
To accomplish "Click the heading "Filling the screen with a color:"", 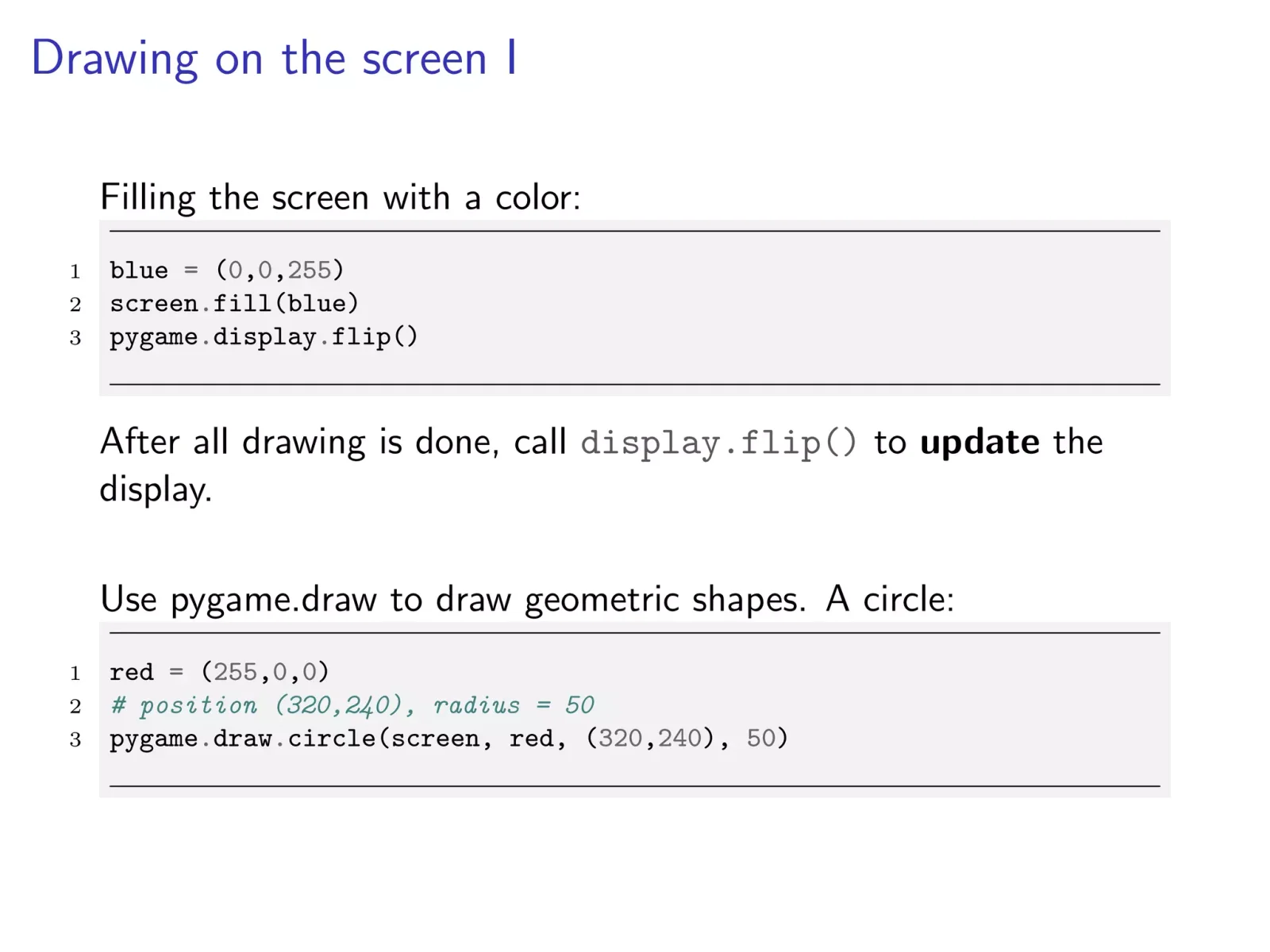I will (341, 198).
